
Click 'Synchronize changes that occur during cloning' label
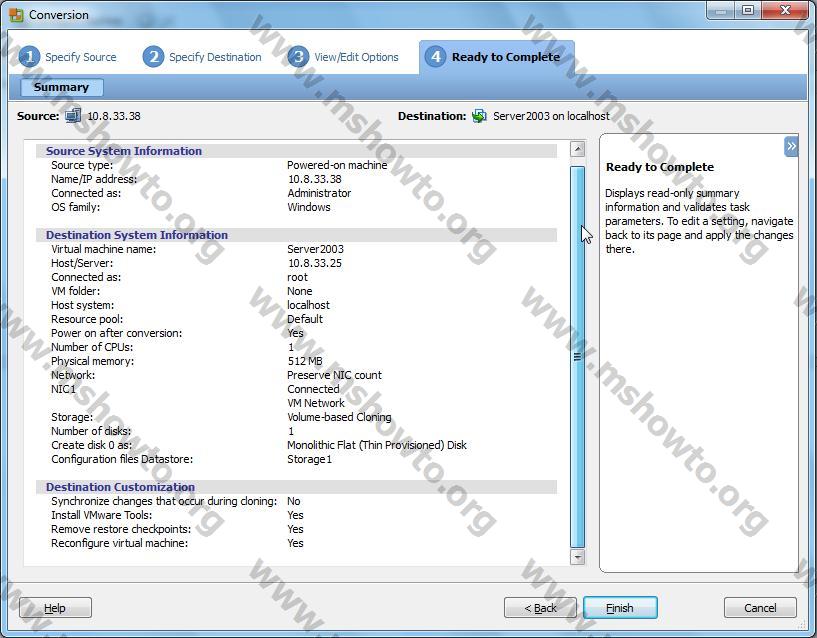[x=164, y=501]
